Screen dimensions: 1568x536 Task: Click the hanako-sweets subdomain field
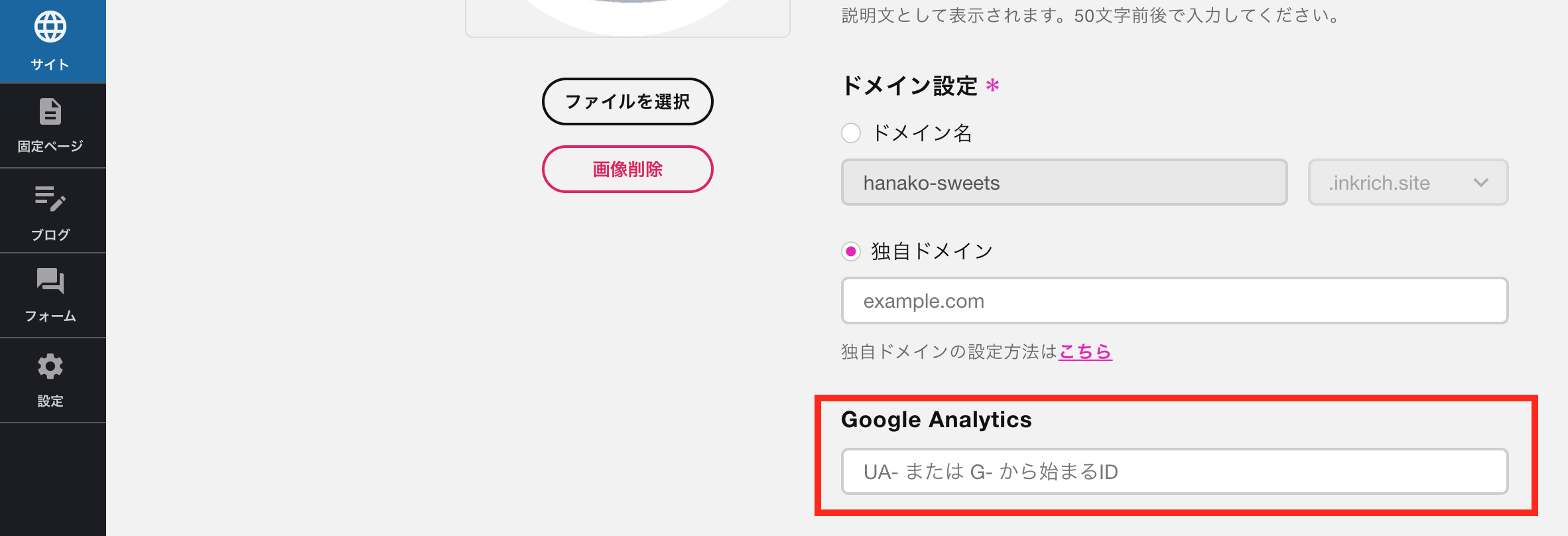(1065, 182)
